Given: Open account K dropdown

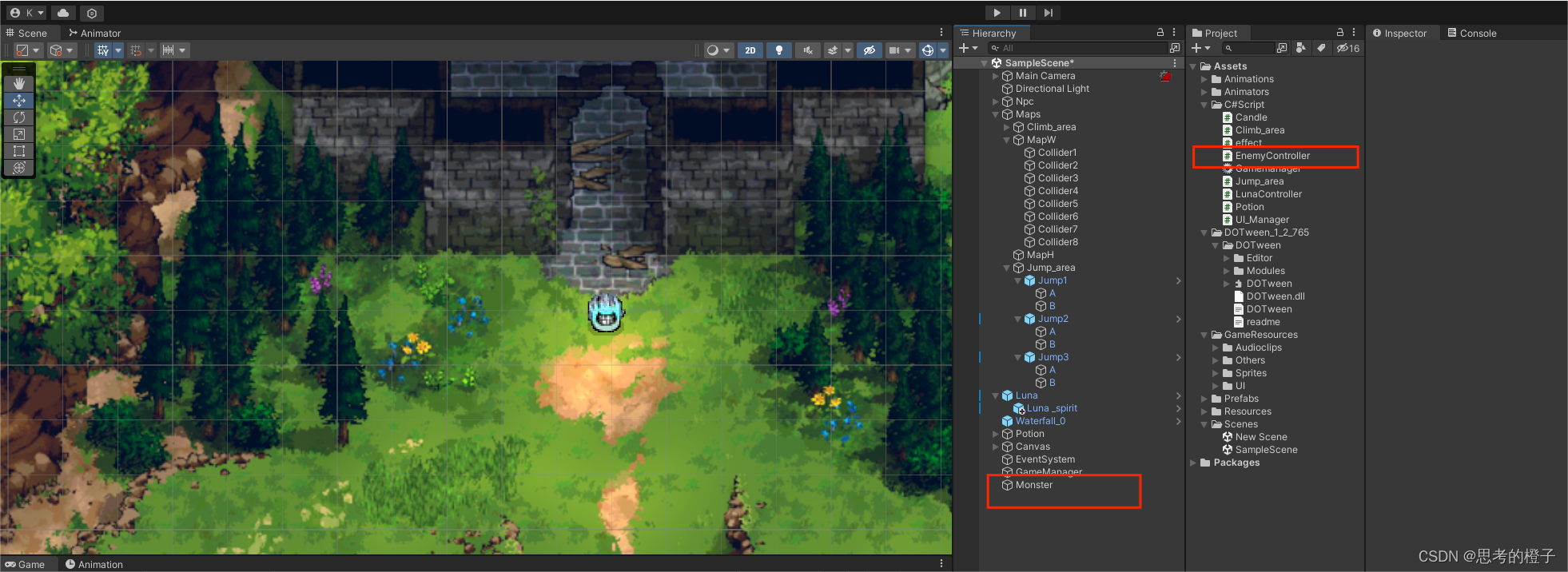Looking at the screenshot, I should (x=26, y=13).
